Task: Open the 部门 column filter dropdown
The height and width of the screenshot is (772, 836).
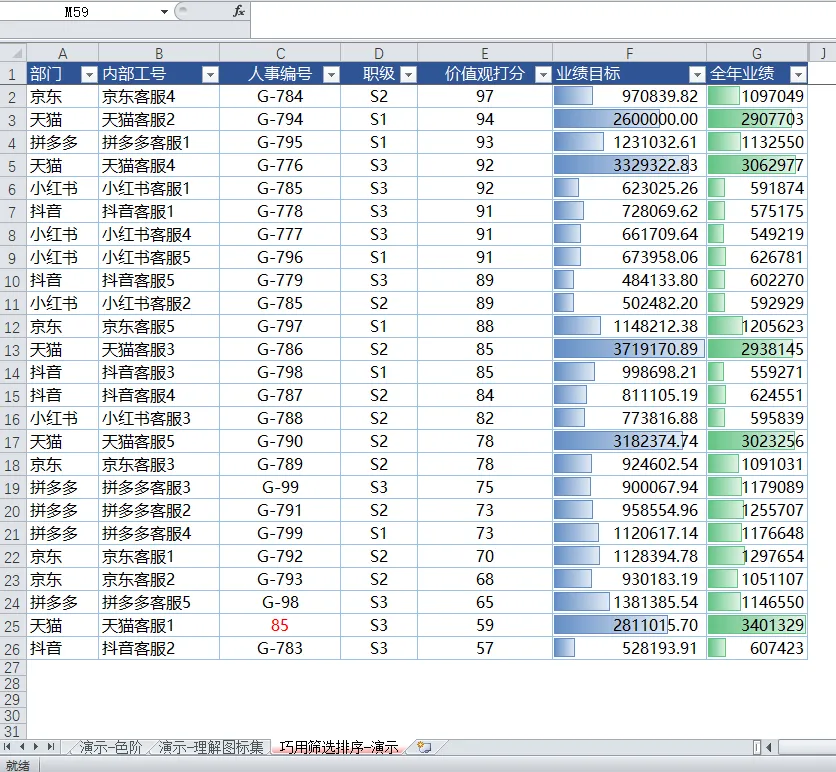Action: (x=89, y=75)
